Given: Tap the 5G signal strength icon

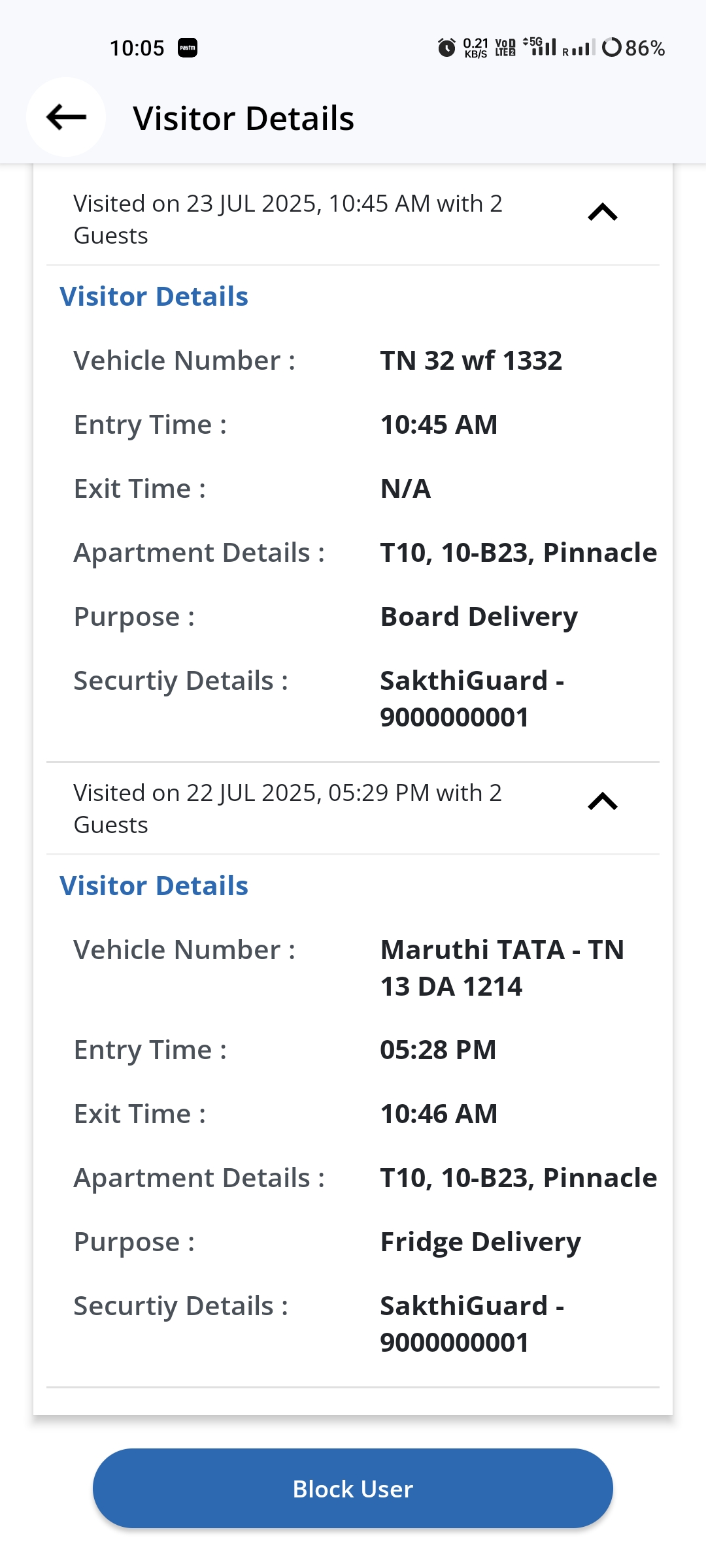Looking at the screenshot, I should [x=541, y=46].
